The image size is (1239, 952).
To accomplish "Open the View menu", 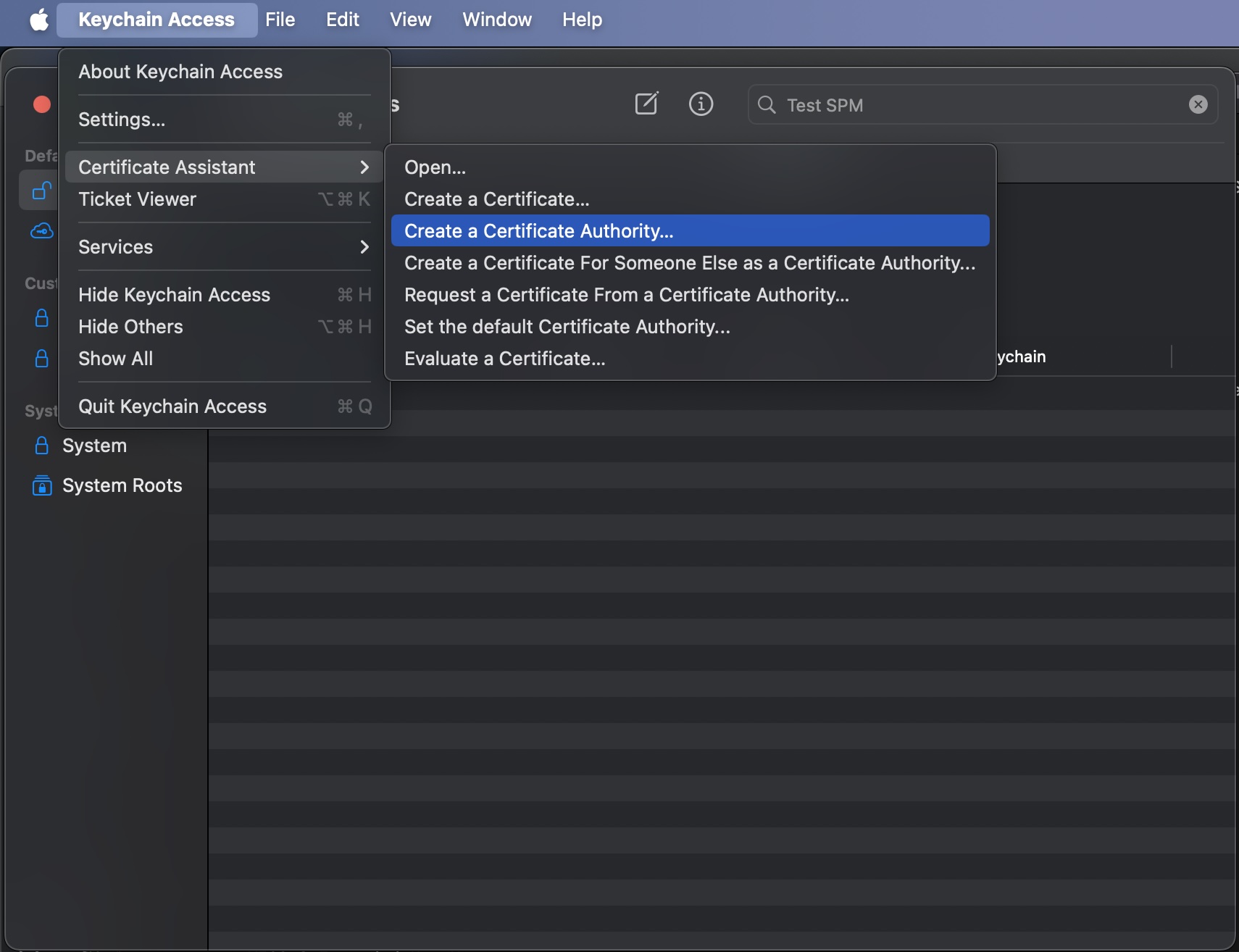I will pos(411,20).
